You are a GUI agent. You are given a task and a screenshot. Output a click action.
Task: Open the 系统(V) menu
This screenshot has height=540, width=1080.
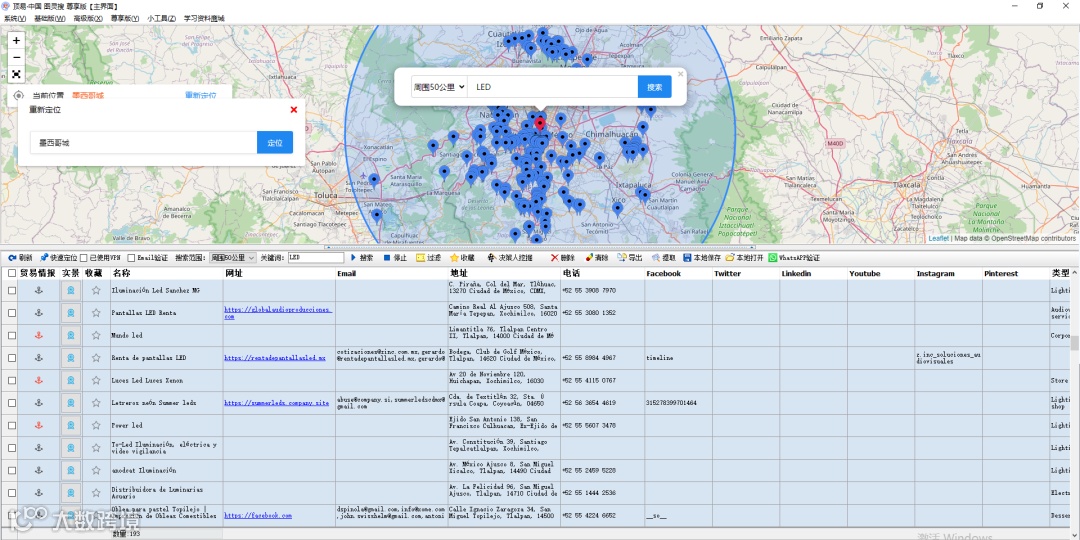(x=15, y=18)
